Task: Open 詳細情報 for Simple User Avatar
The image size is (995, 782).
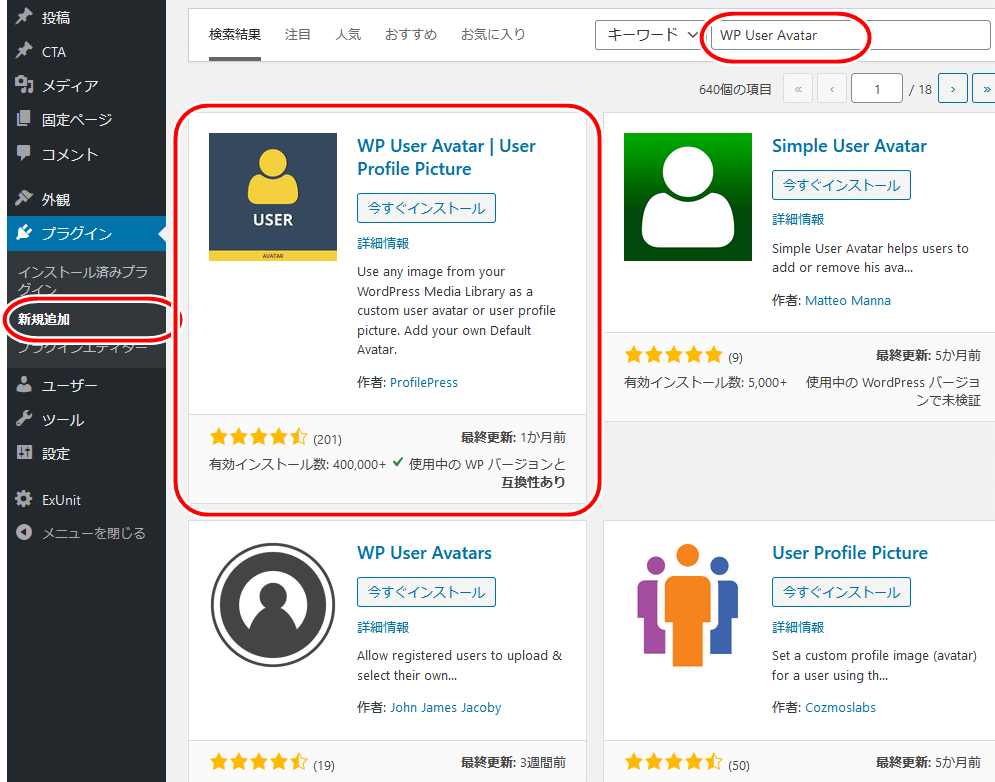Action: pyautogui.click(x=798, y=220)
